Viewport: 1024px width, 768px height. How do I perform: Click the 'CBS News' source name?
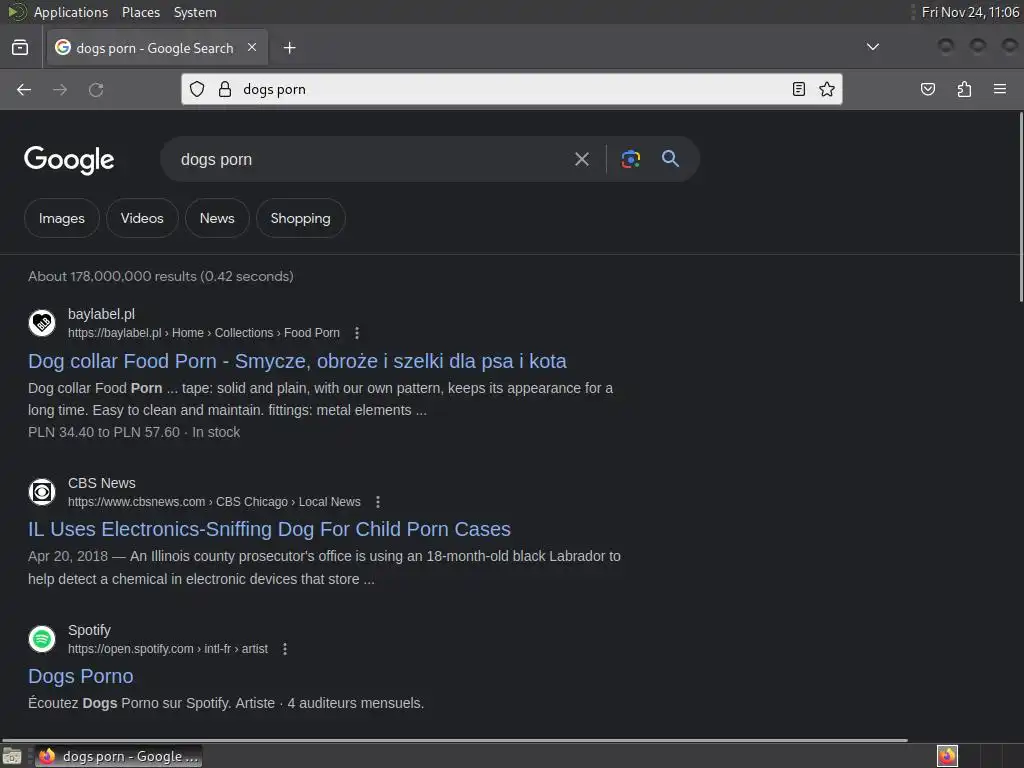point(102,483)
